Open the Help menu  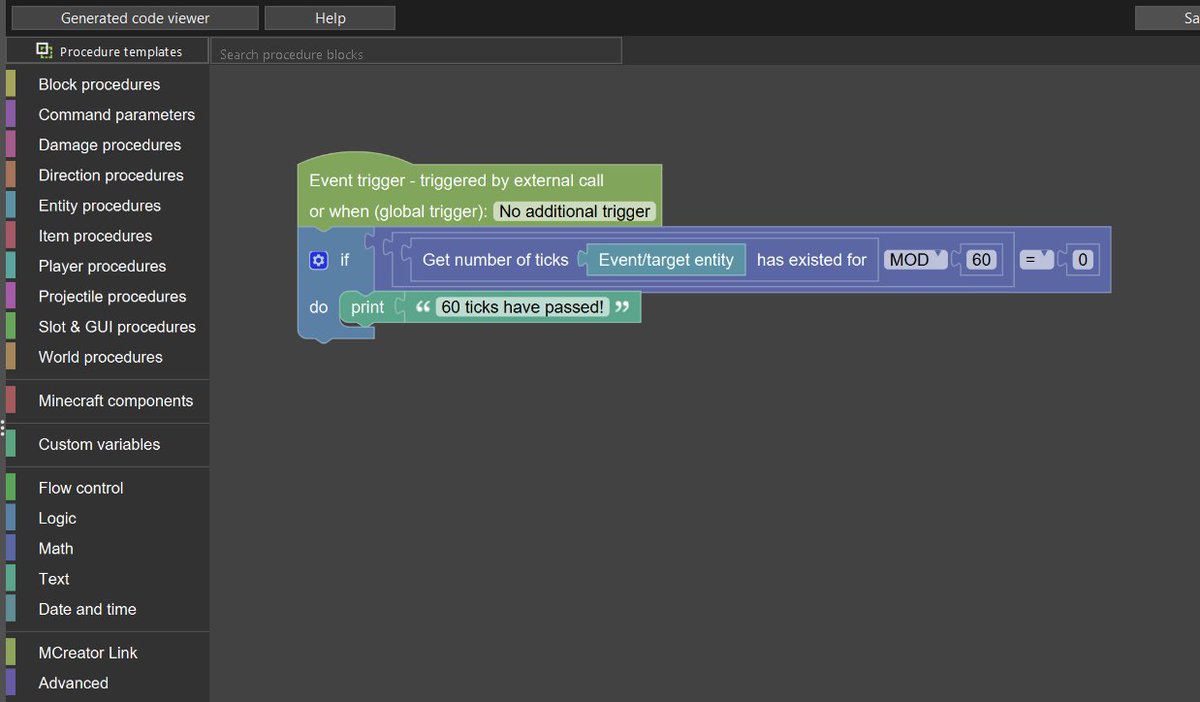[330, 18]
